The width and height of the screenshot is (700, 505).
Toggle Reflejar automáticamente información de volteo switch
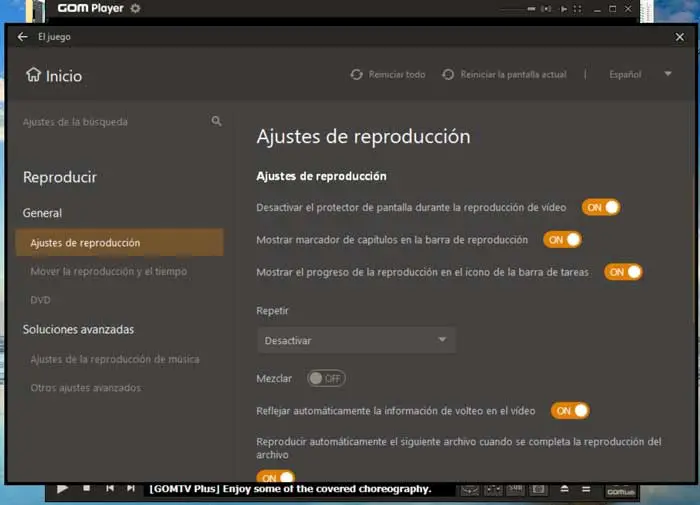click(570, 411)
